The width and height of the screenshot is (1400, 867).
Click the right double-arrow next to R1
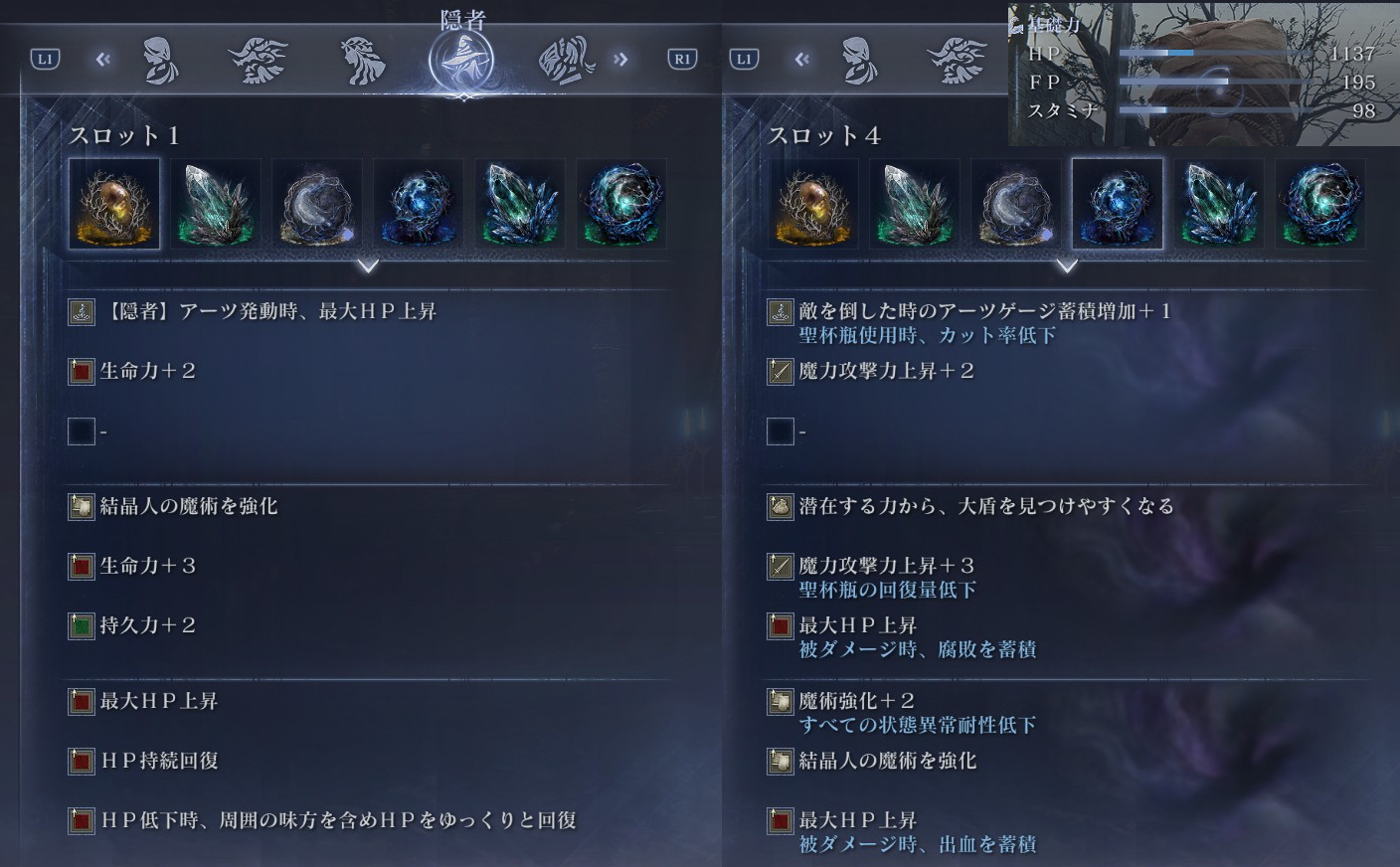point(621,60)
